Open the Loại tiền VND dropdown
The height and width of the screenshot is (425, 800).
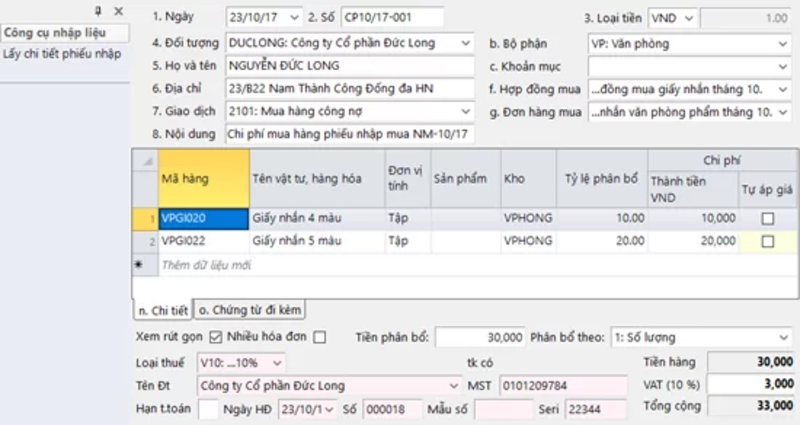(689, 18)
